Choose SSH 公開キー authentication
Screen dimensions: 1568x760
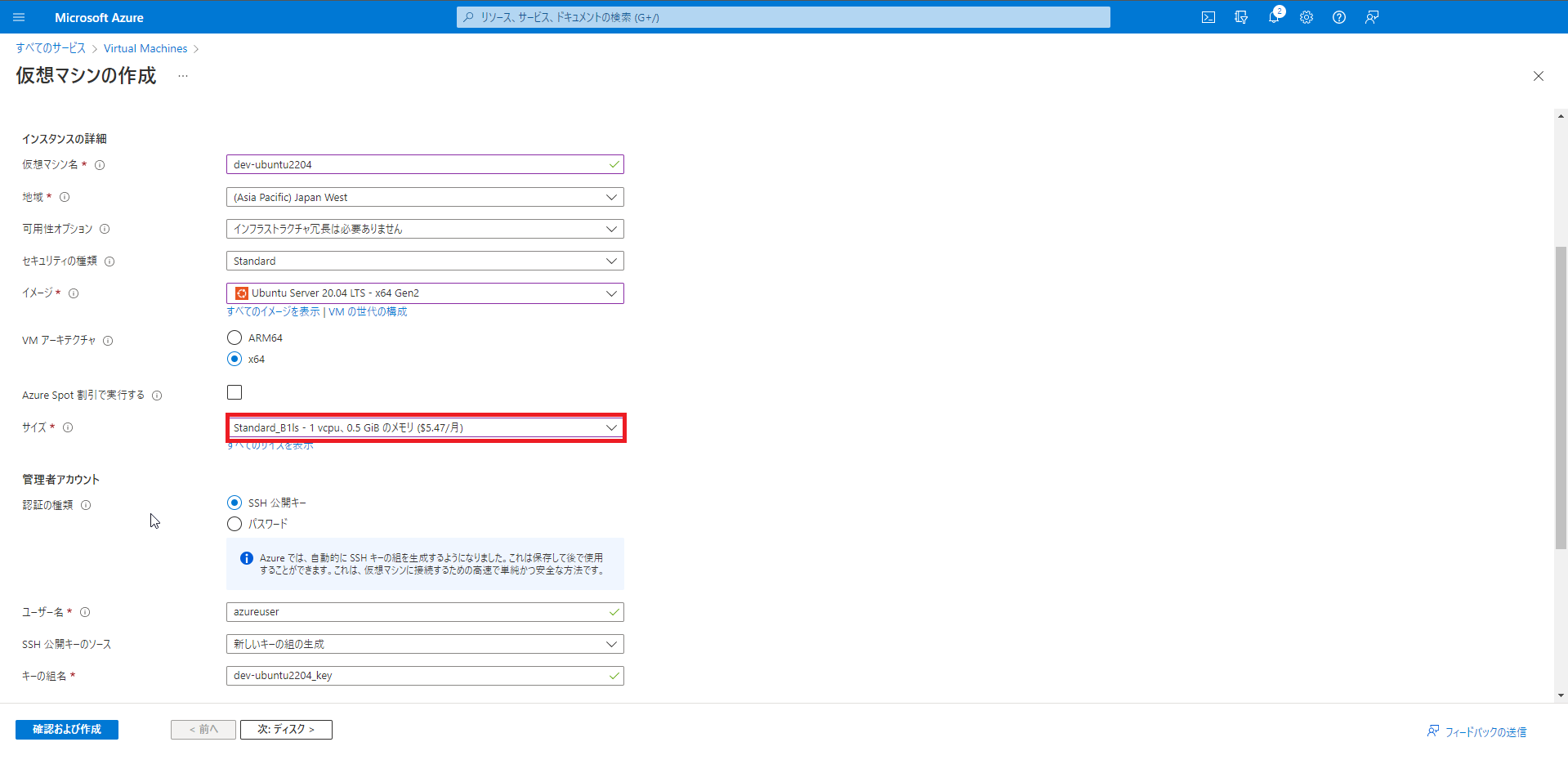pos(235,503)
